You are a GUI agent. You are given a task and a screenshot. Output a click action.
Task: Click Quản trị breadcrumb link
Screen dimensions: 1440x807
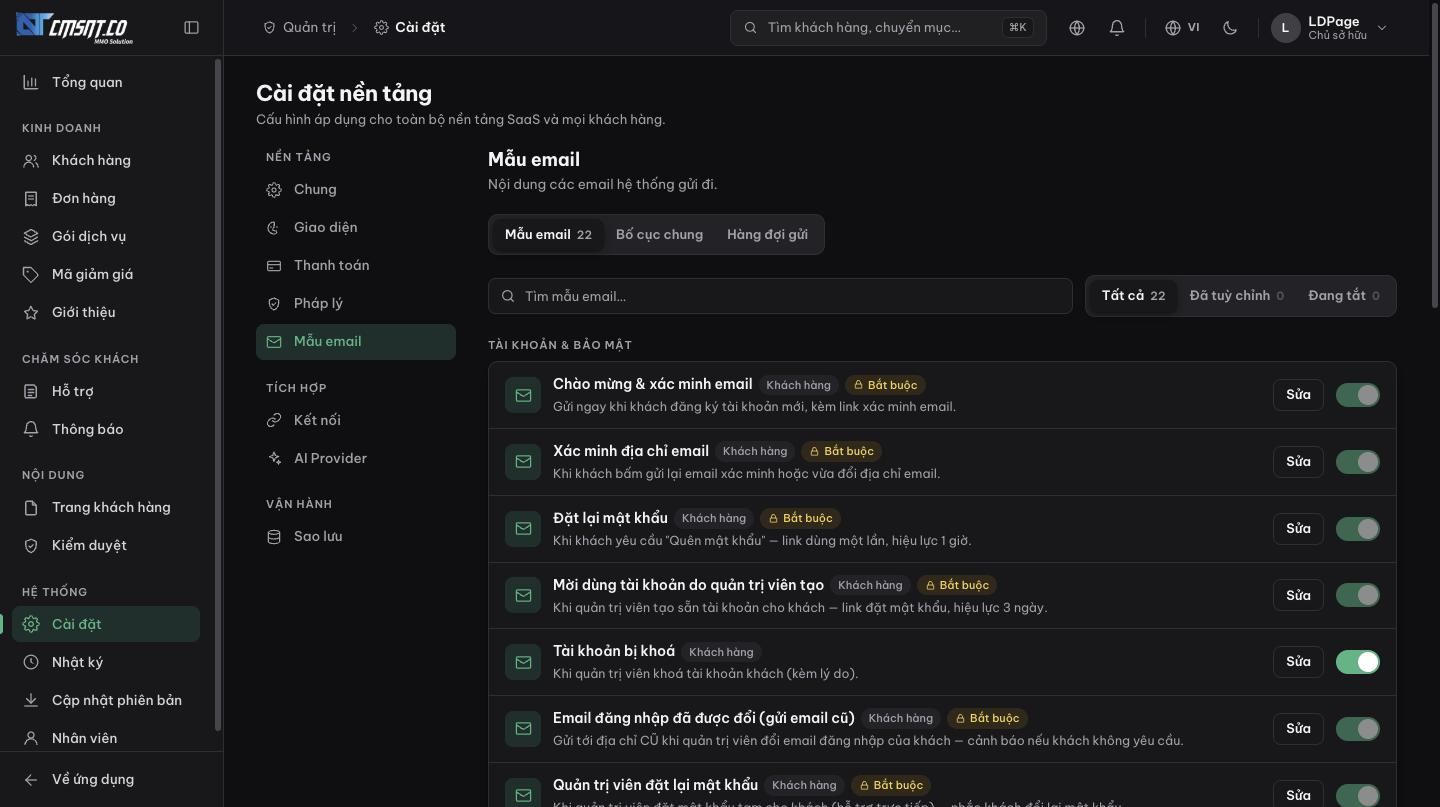click(299, 28)
